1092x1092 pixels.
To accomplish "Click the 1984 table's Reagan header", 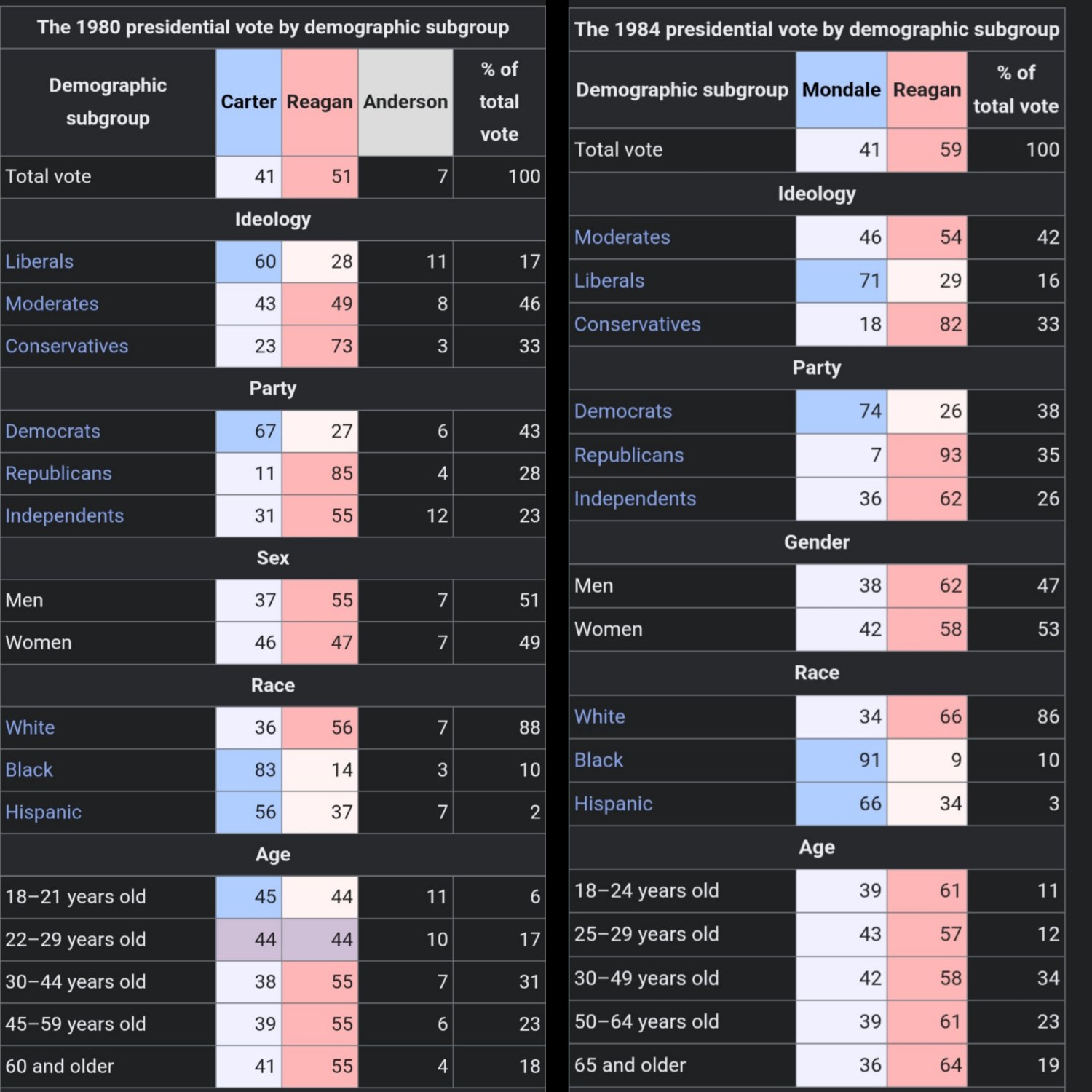I will coord(927,90).
